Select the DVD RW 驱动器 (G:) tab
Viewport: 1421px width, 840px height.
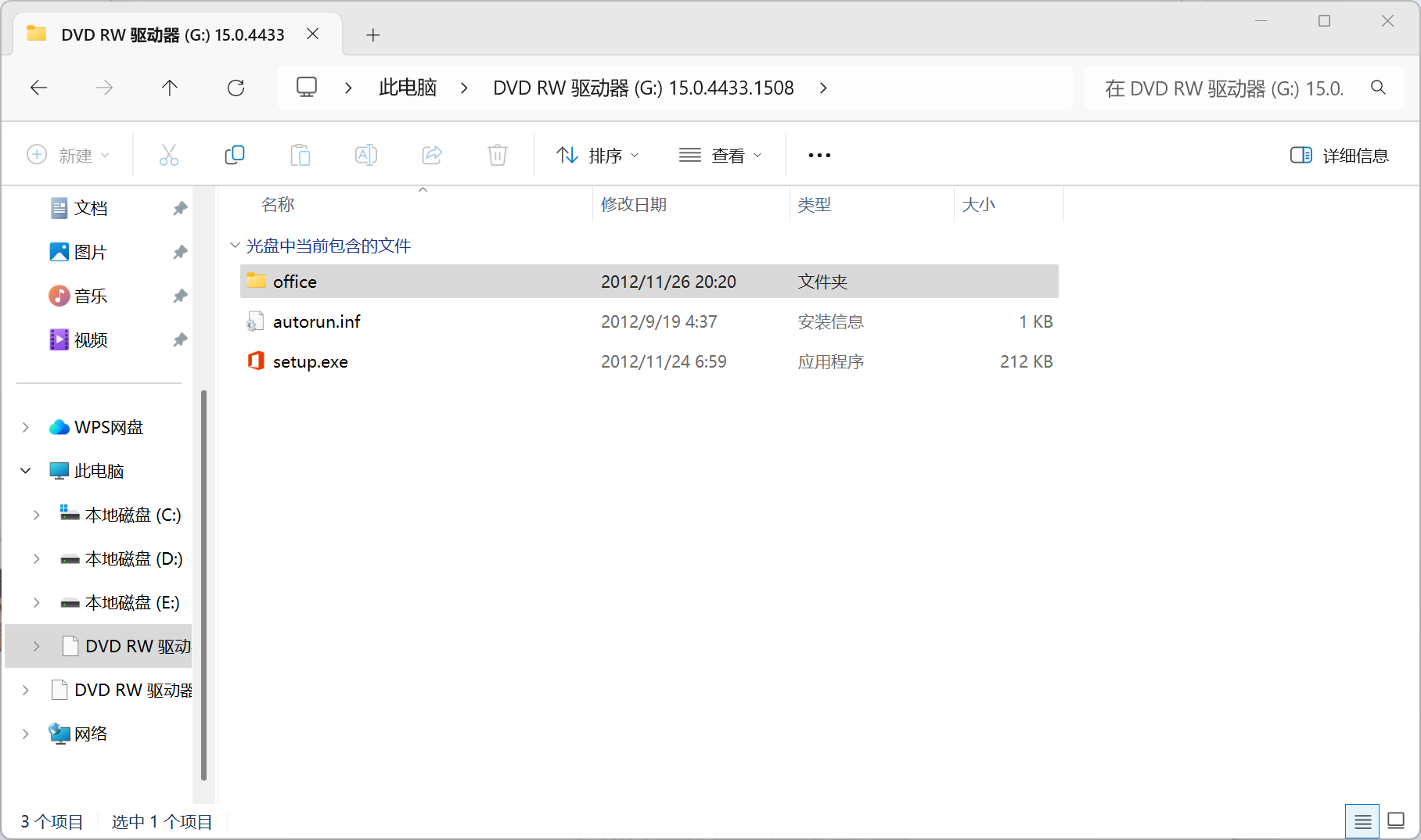coord(172,34)
